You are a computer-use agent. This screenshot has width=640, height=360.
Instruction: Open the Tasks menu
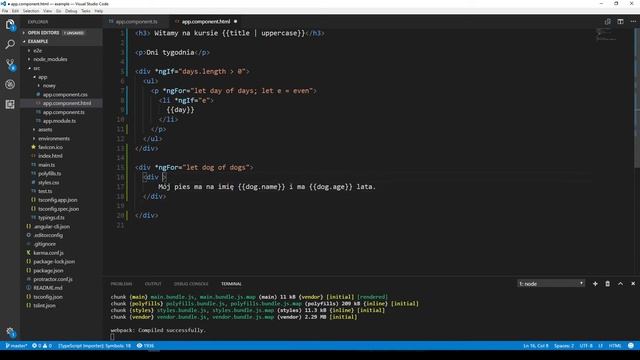[86, 11]
